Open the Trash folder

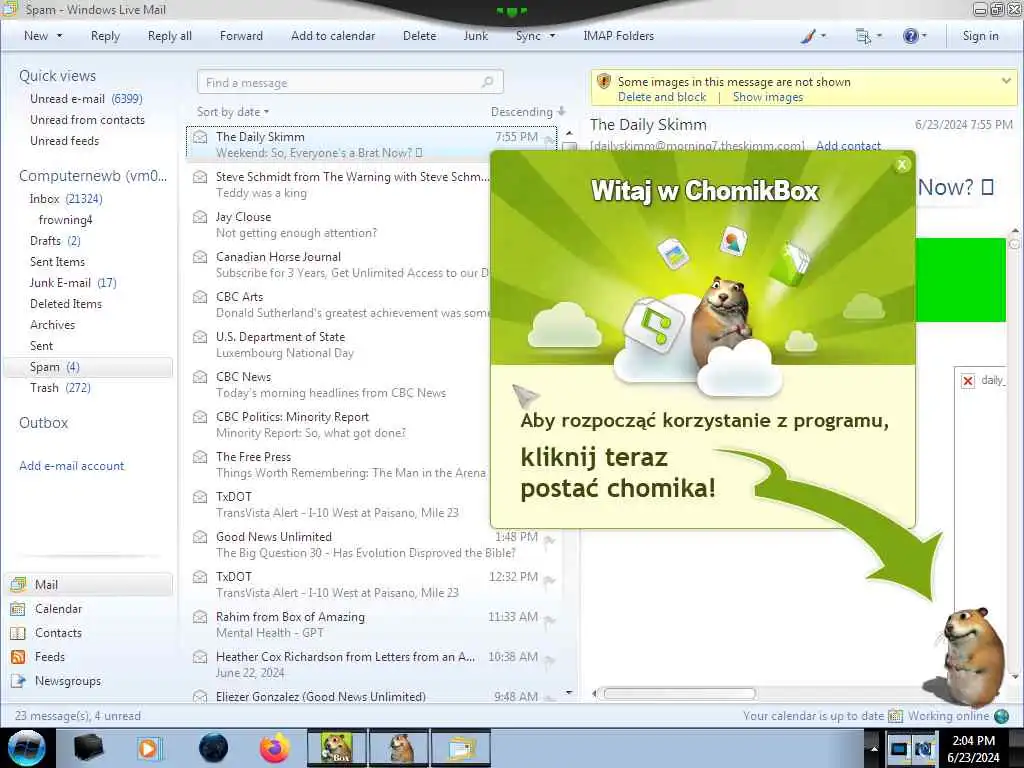[x=60, y=388]
